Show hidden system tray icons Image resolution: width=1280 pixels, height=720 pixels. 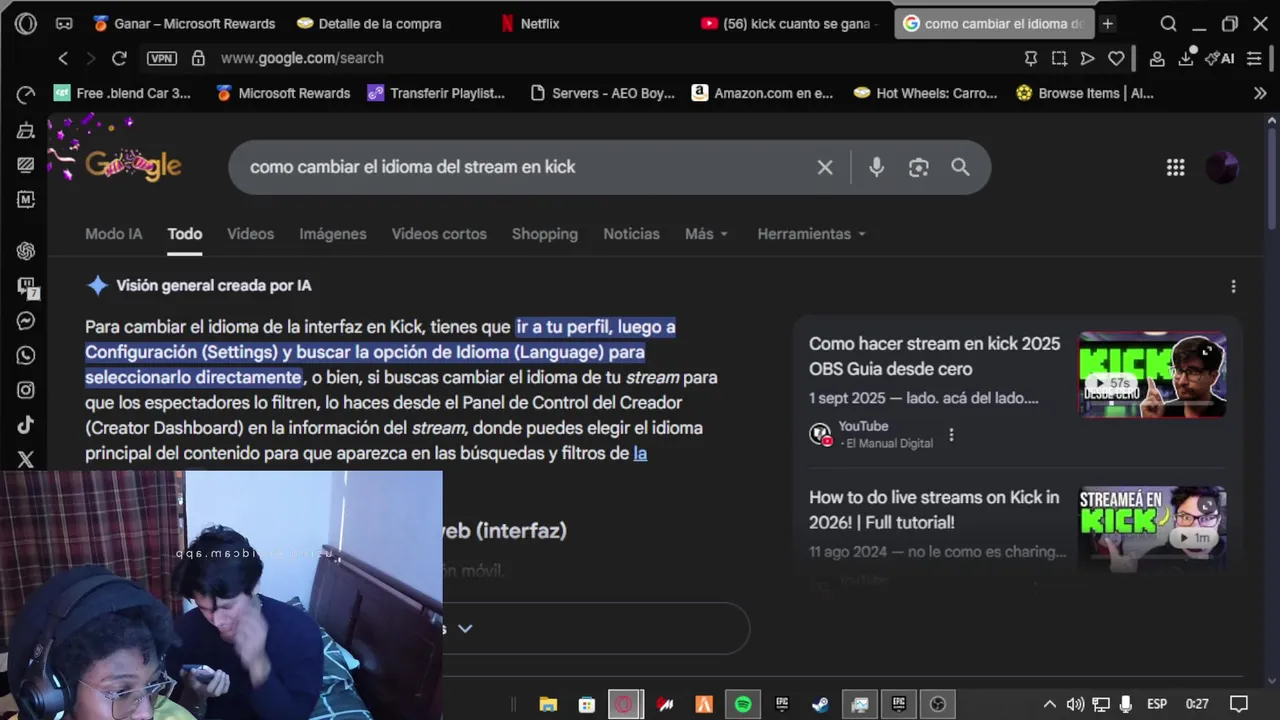(1049, 704)
